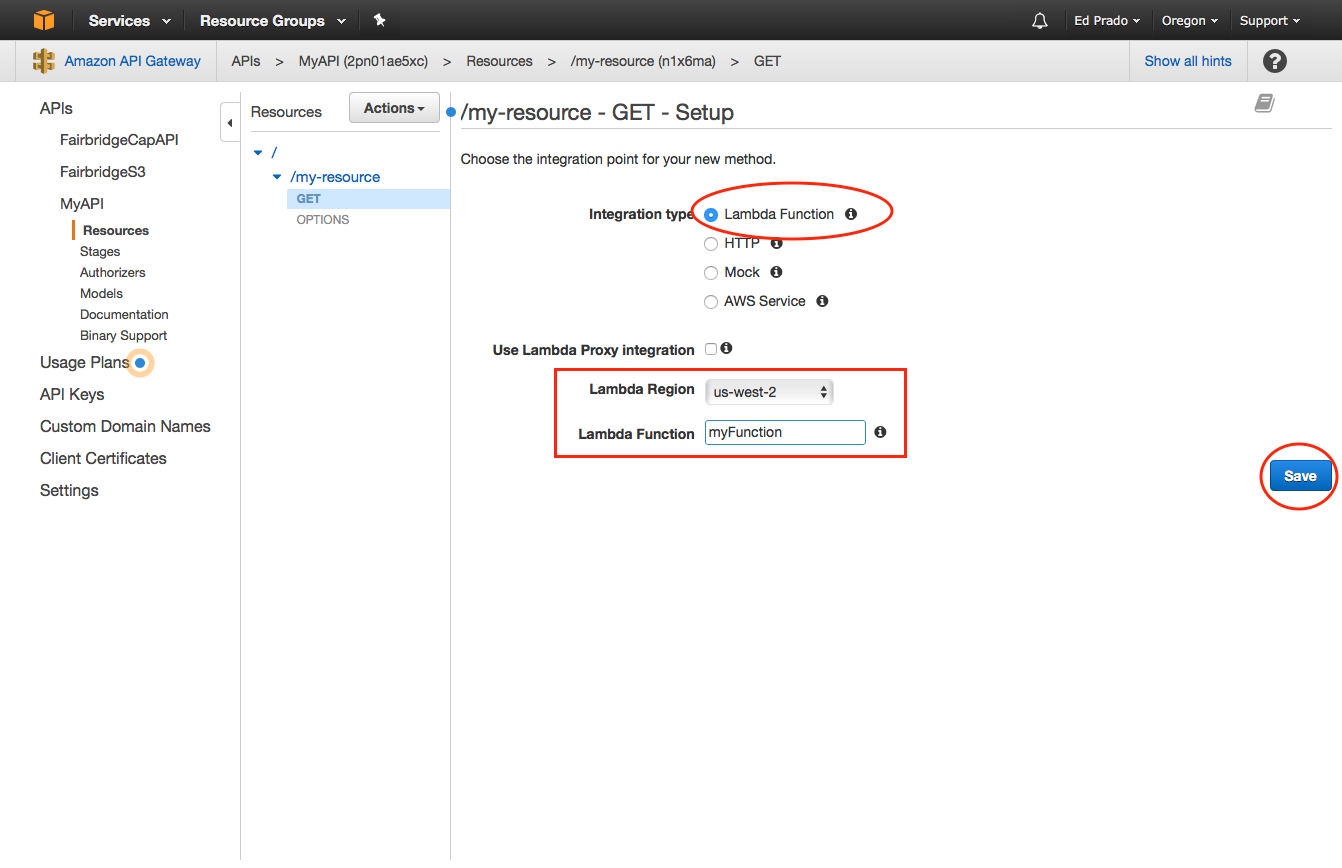Image resolution: width=1342 pixels, height=868 pixels.
Task: Click info icon beside AWS Service option
Action: pos(822,301)
